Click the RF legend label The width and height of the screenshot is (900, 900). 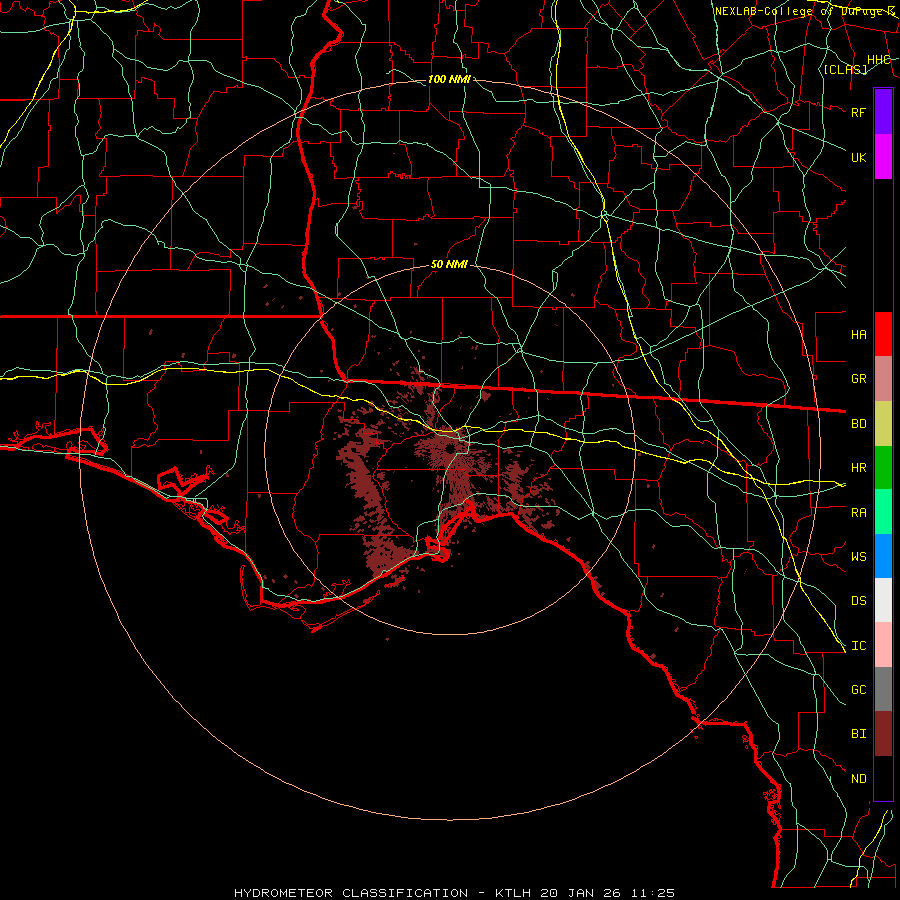(x=858, y=112)
